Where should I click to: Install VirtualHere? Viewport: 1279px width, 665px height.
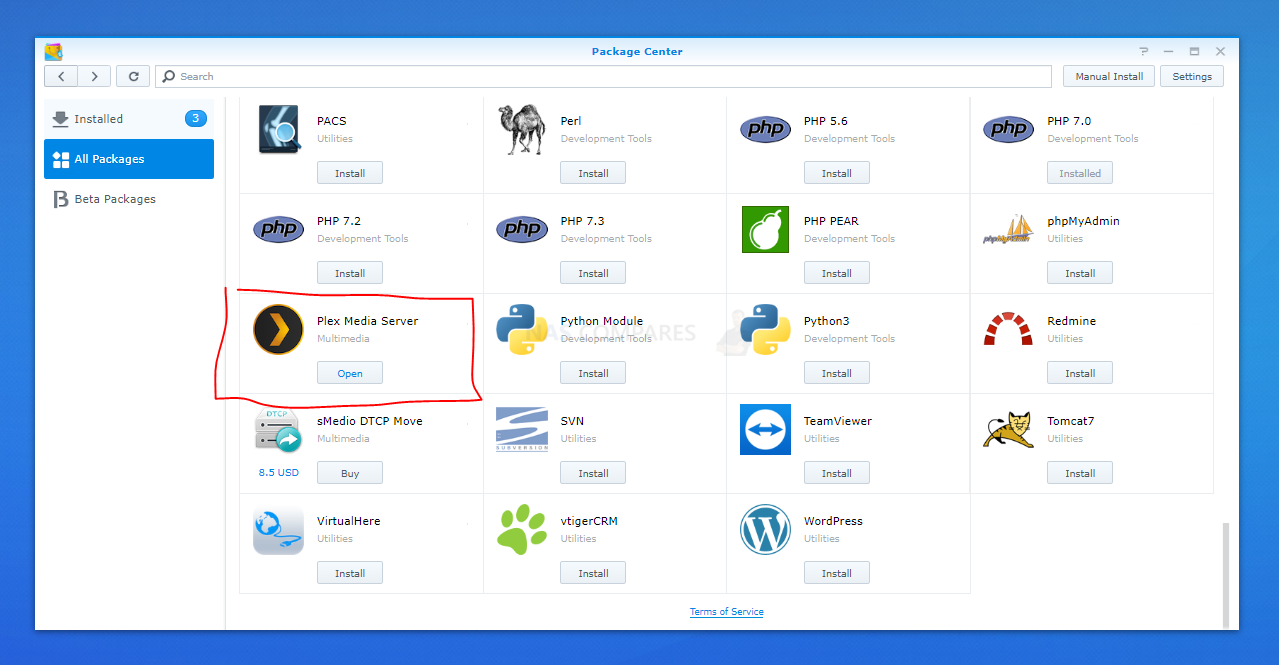(x=350, y=573)
